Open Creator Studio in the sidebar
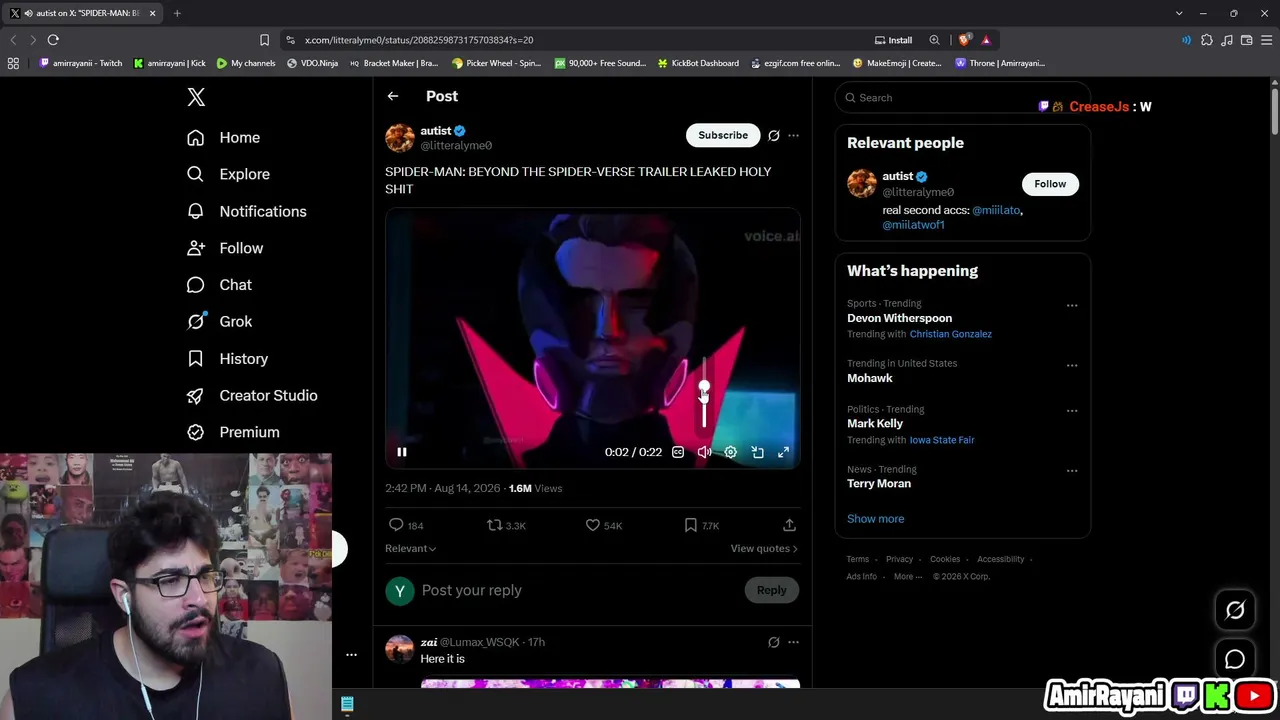This screenshot has width=1280, height=720. click(x=253, y=395)
